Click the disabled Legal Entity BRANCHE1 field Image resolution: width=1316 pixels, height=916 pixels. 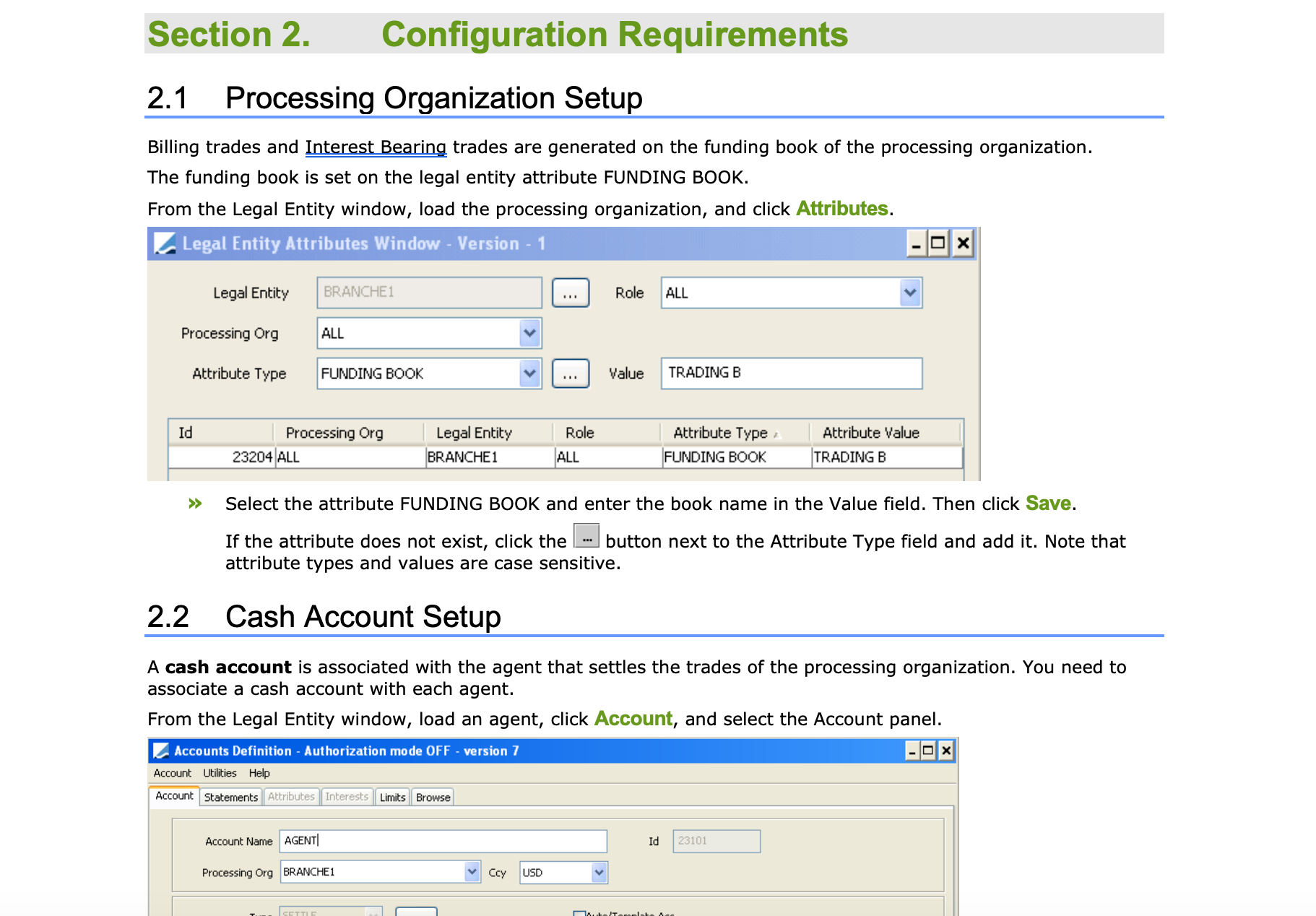tap(429, 293)
